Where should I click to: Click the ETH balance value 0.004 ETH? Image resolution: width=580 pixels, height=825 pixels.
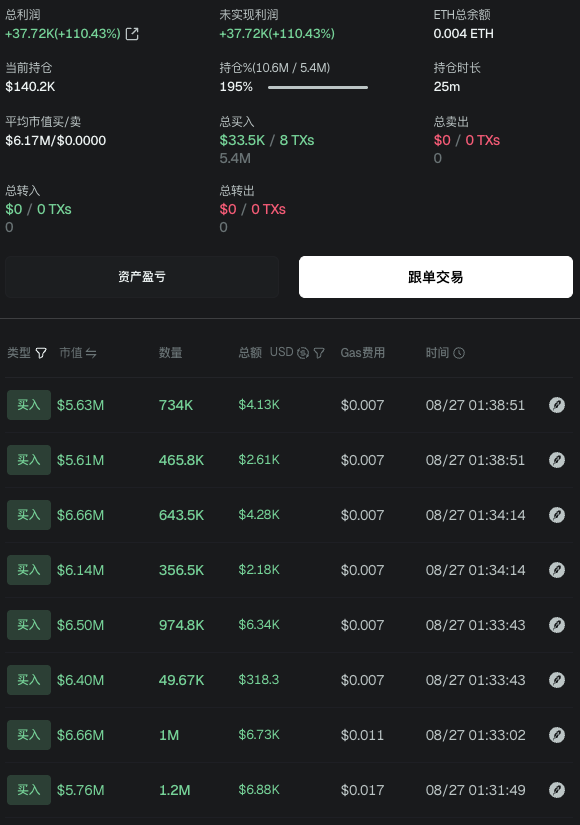(464, 34)
